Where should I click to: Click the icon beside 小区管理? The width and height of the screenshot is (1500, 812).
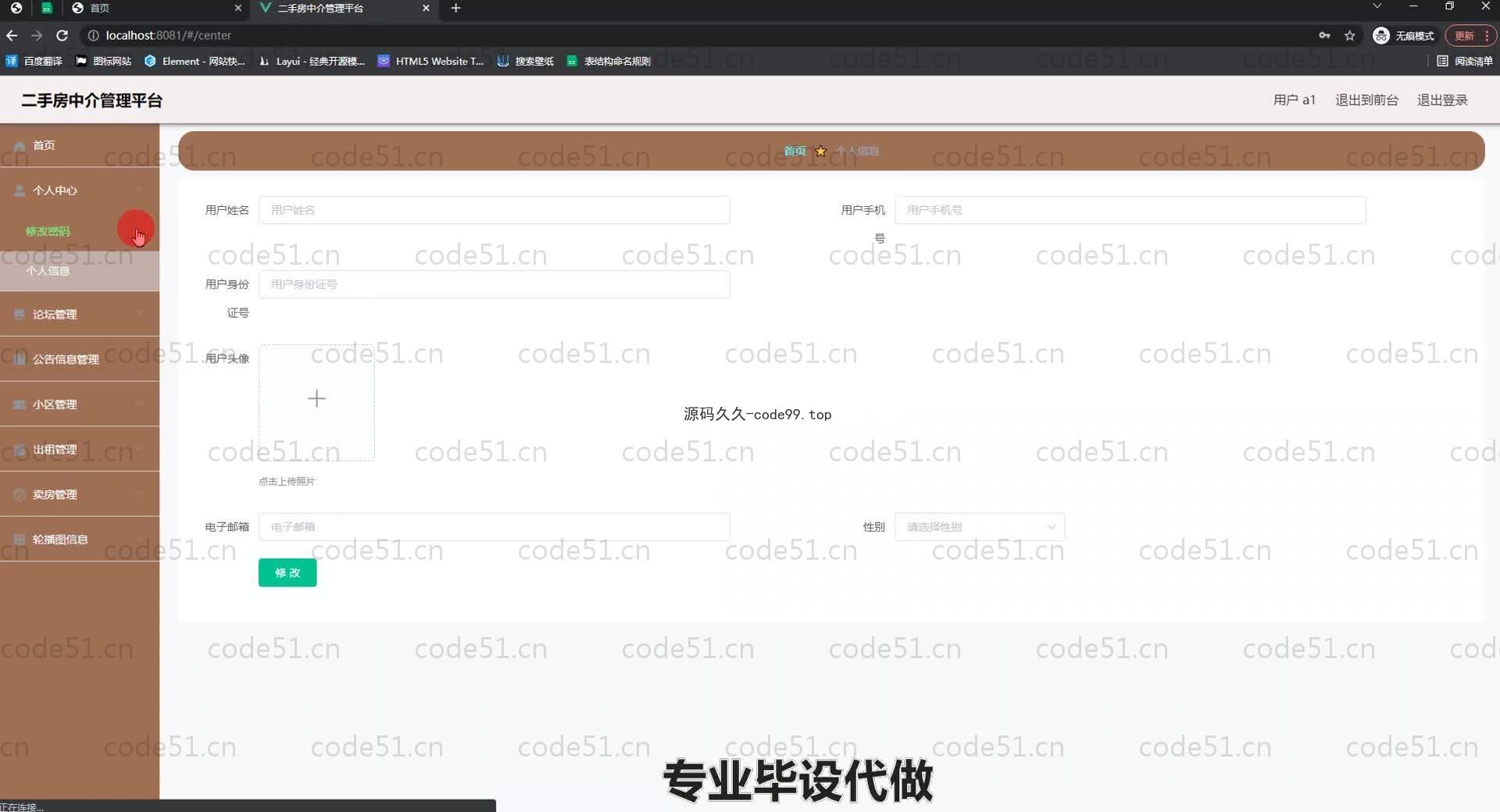20,404
